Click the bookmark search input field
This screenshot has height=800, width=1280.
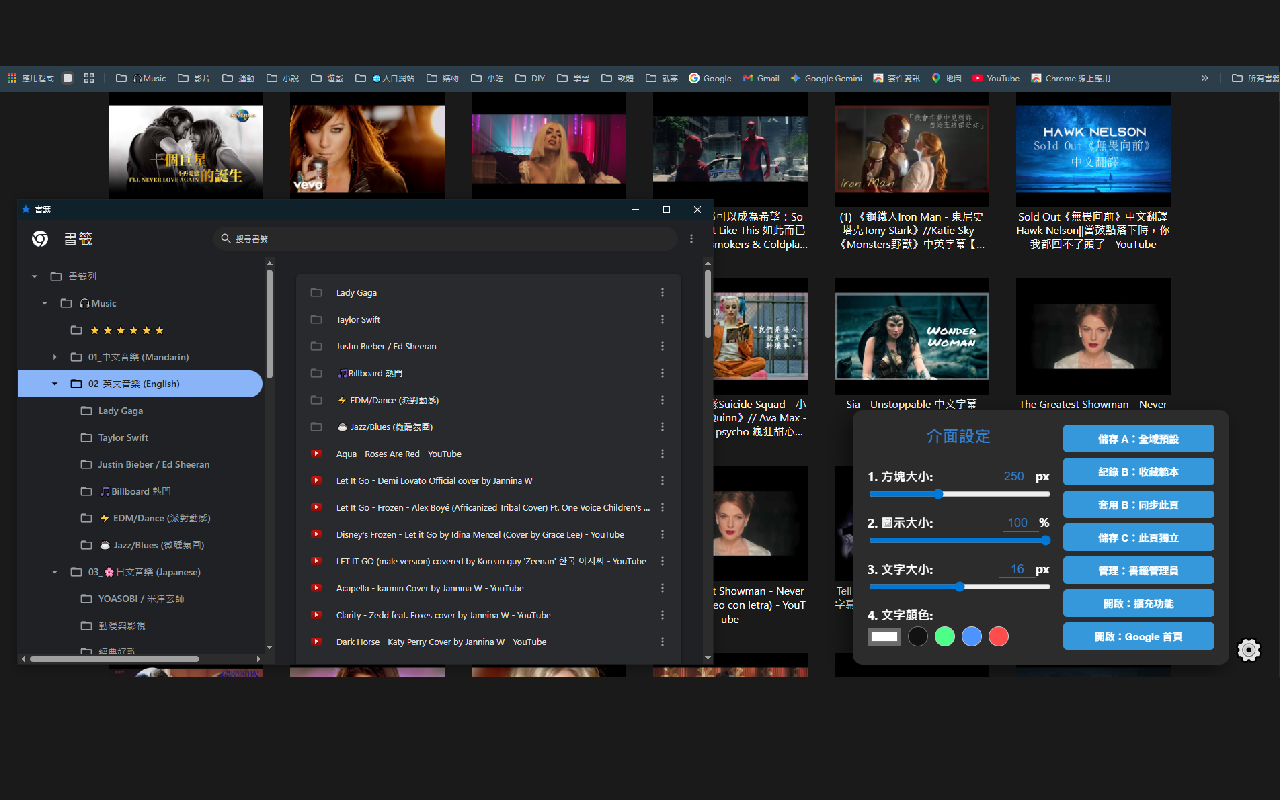(x=445, y=239)
